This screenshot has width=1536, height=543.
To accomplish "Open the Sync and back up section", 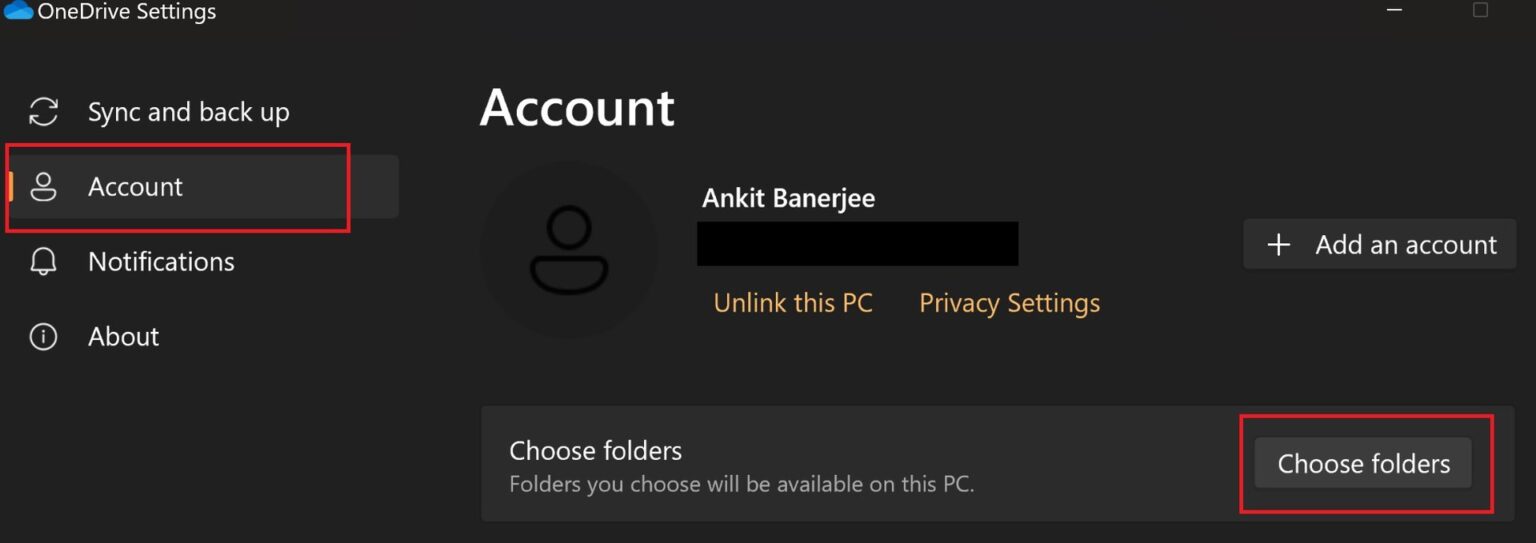I will (188, 112).
